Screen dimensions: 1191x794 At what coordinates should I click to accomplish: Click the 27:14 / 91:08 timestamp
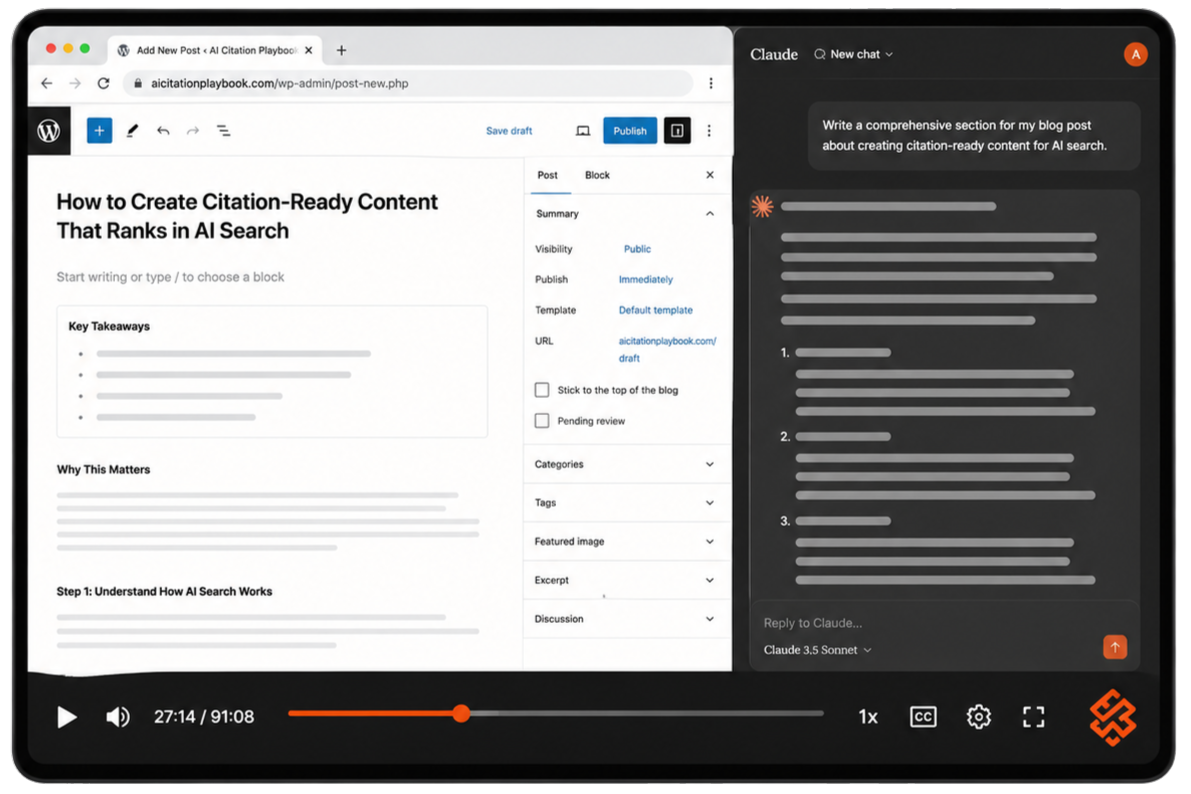(204, 716)
